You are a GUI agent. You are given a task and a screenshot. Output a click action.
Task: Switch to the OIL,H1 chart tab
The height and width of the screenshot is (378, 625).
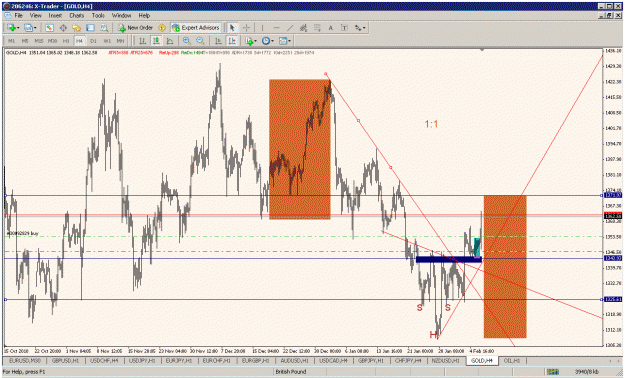512,360
